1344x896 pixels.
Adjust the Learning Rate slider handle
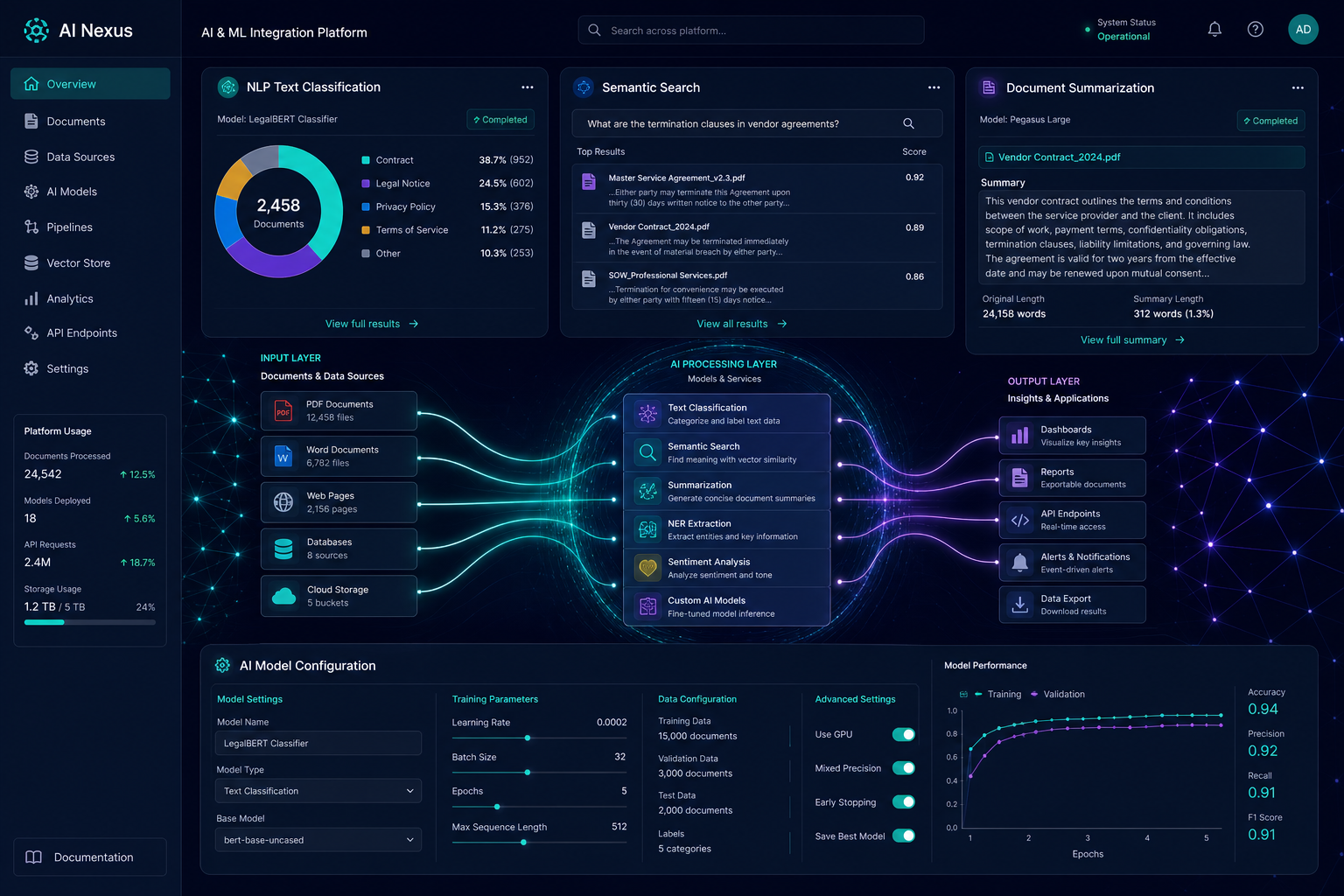pyautogui.click(x=528, y=738)
